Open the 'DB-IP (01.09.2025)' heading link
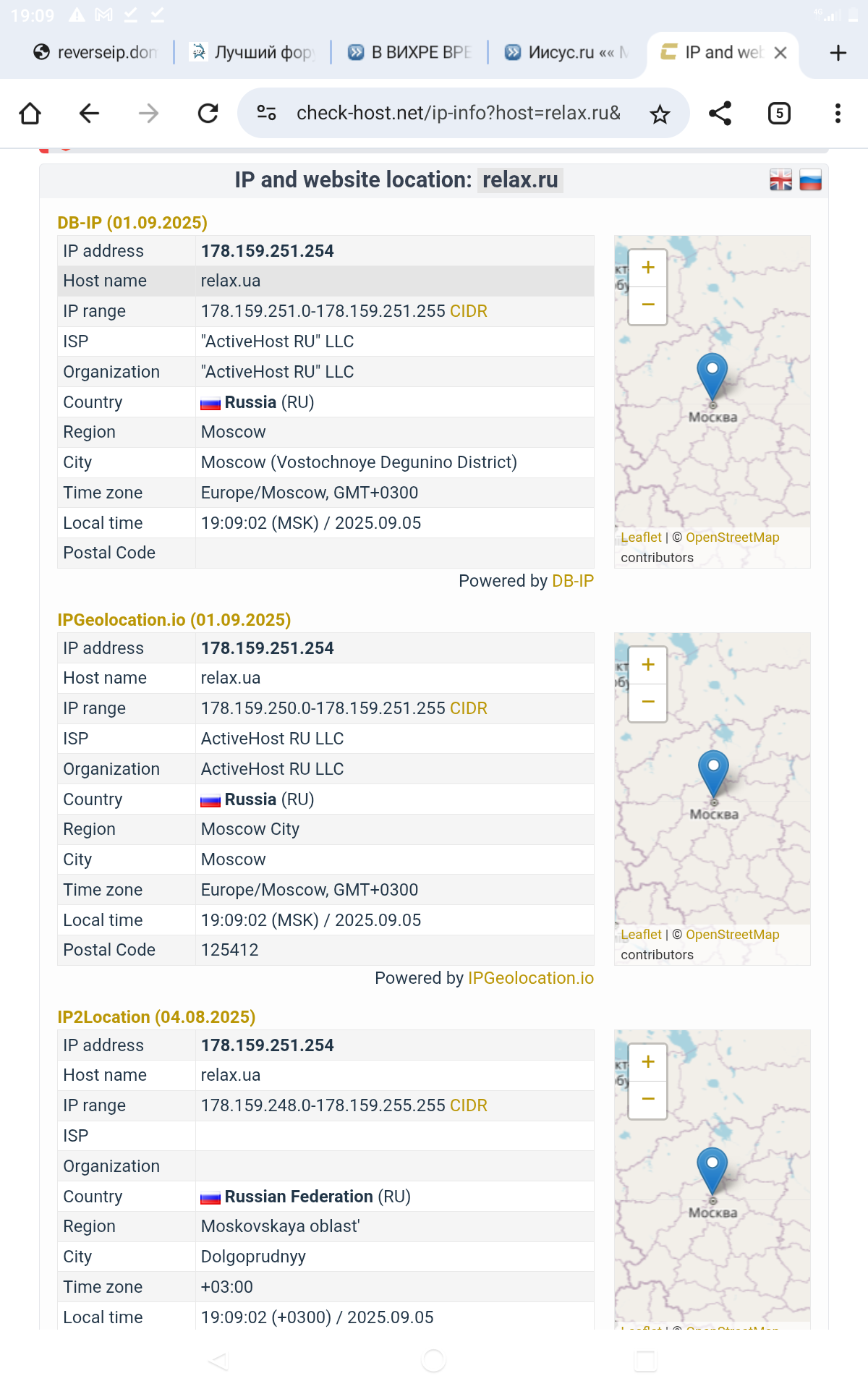 [x=132, y=223]
